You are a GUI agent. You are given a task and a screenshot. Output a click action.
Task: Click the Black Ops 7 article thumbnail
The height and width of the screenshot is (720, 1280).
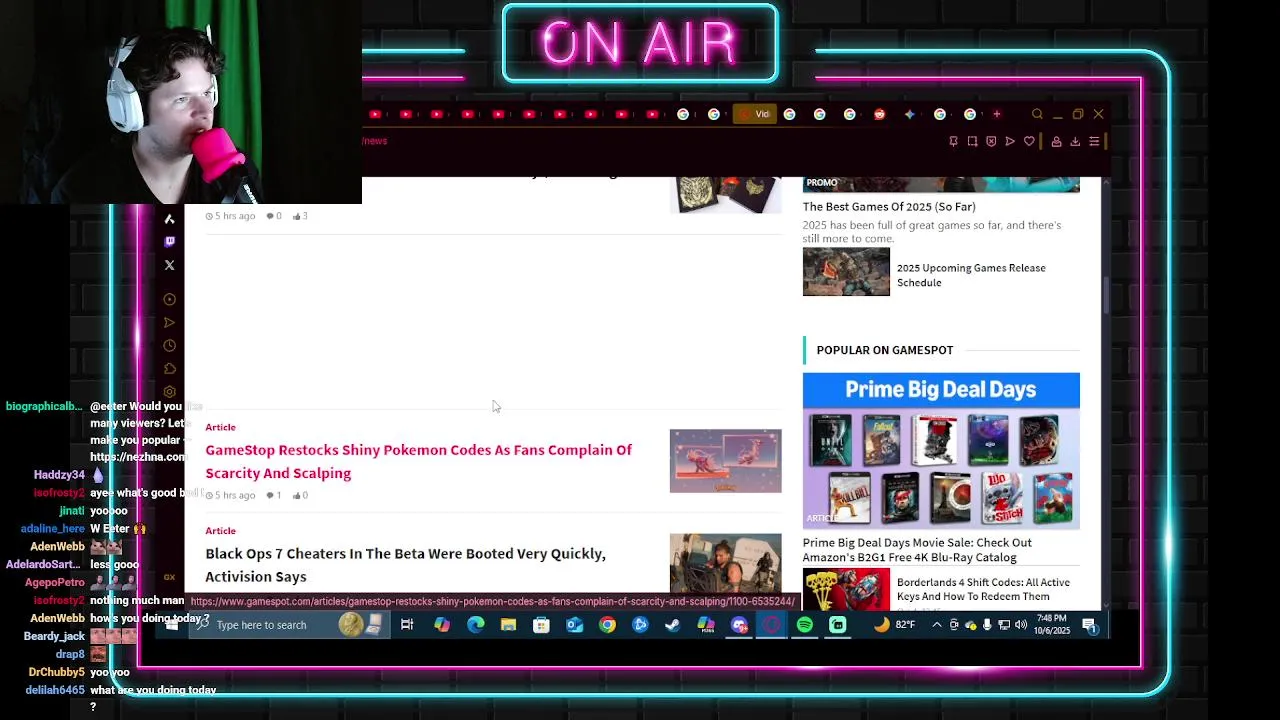[x=725, y=563]
